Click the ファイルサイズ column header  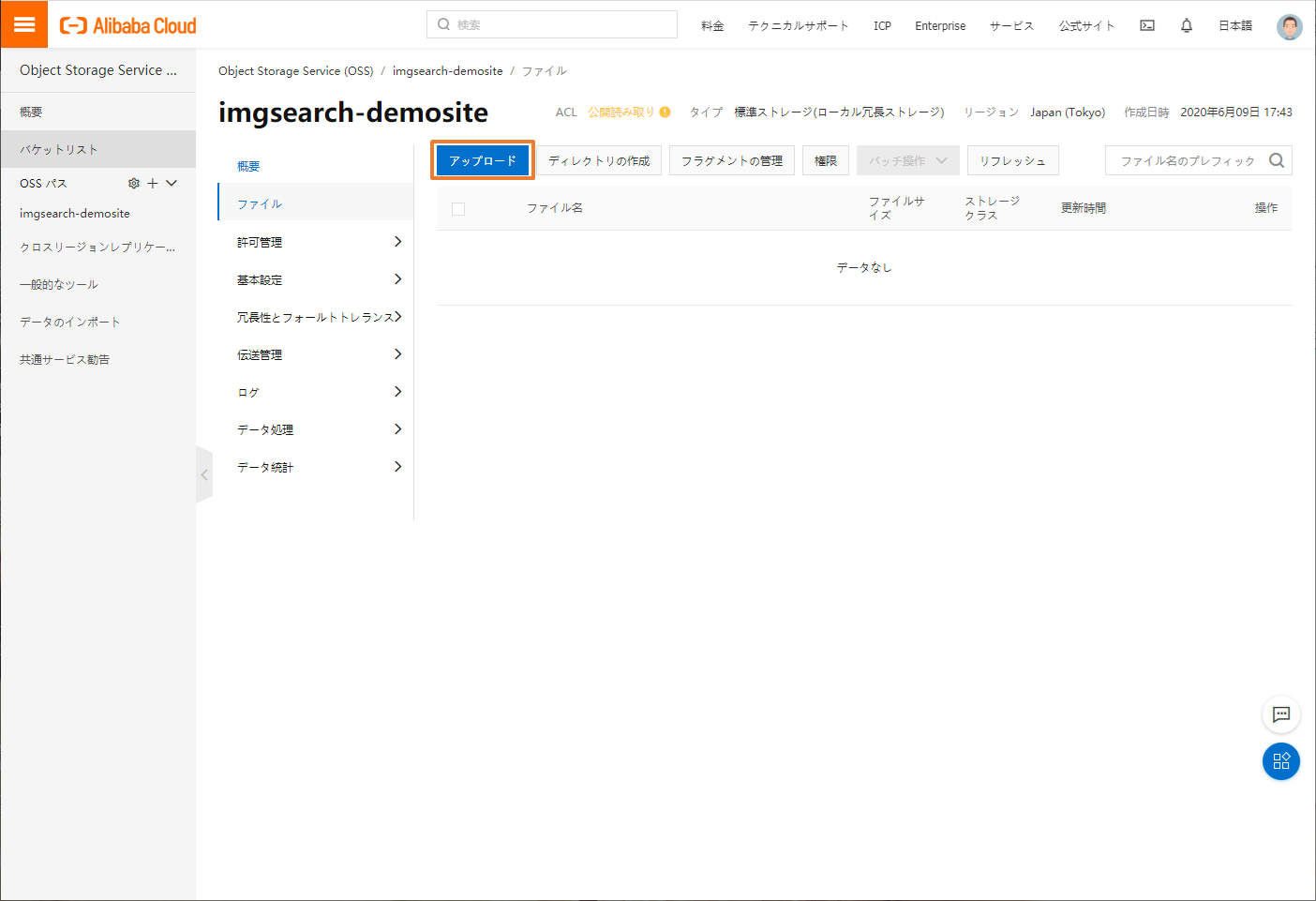[x=897, y=208]
